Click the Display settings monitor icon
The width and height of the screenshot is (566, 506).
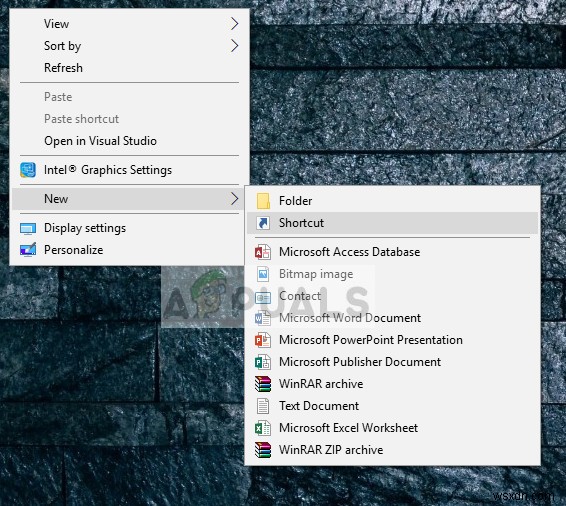[x=28, y=228]
